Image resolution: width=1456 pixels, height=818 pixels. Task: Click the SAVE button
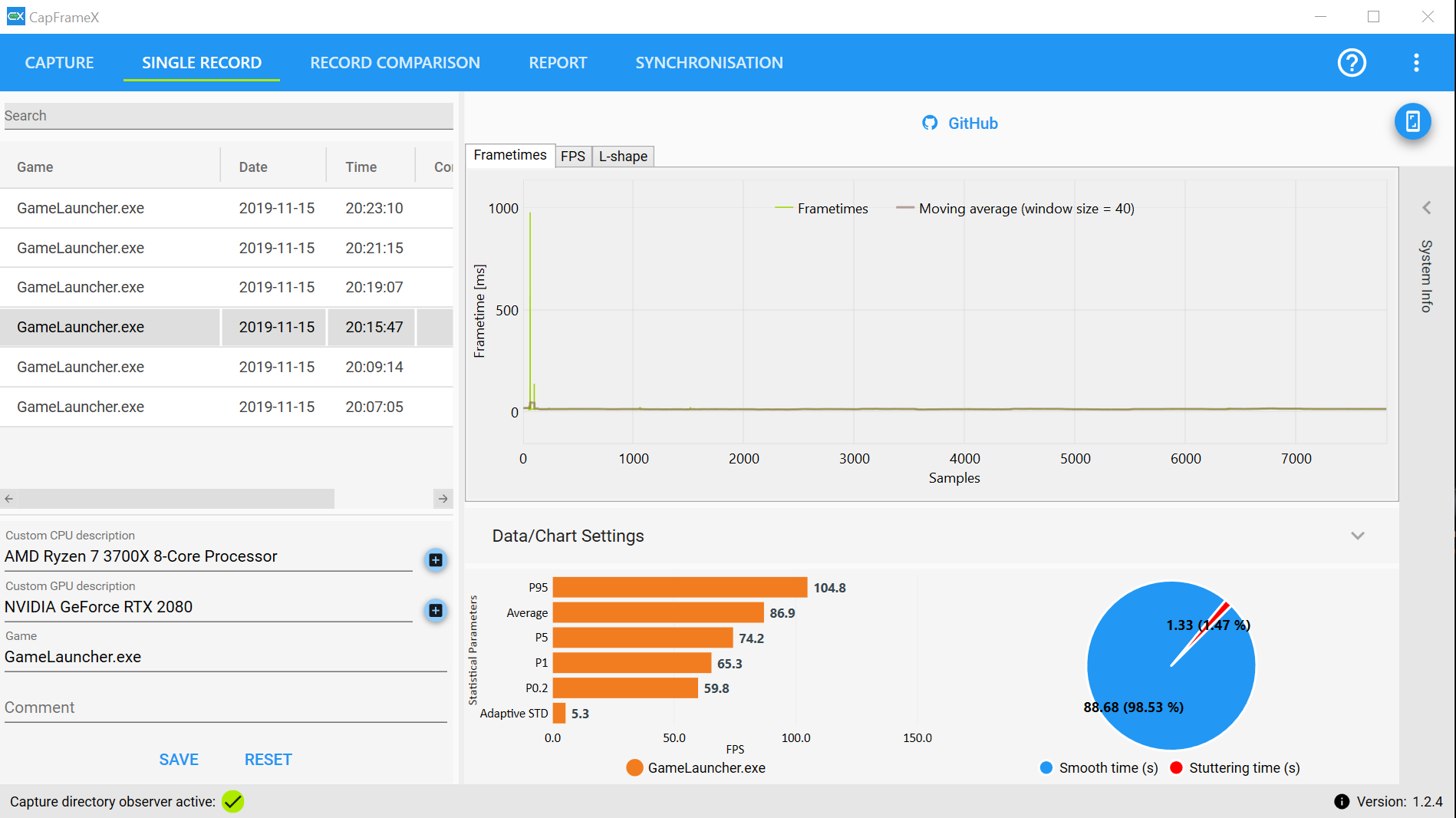coord(179,759)
